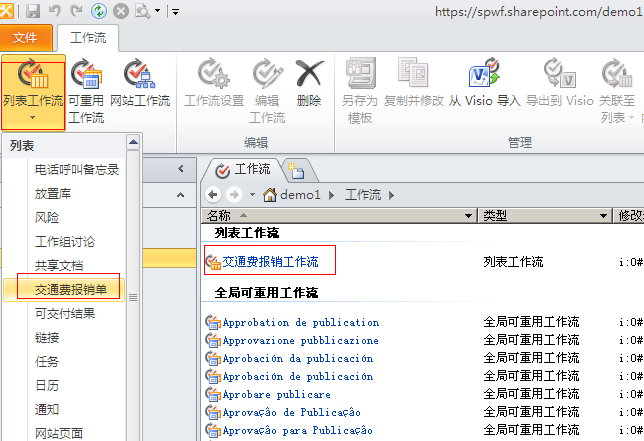The width and height of the screenshot is (644, 441).
Task: Click 另存为模板 ribbon button
Action: point(360,91)
